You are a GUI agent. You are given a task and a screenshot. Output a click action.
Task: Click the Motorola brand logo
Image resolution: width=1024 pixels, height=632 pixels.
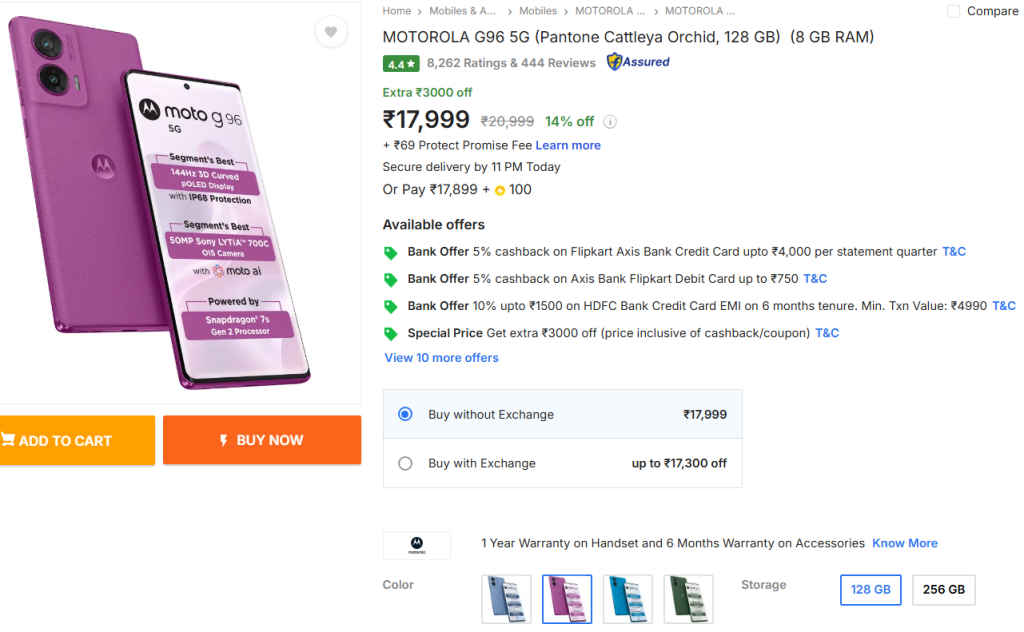pyautogui.click(x=416, y=544)
